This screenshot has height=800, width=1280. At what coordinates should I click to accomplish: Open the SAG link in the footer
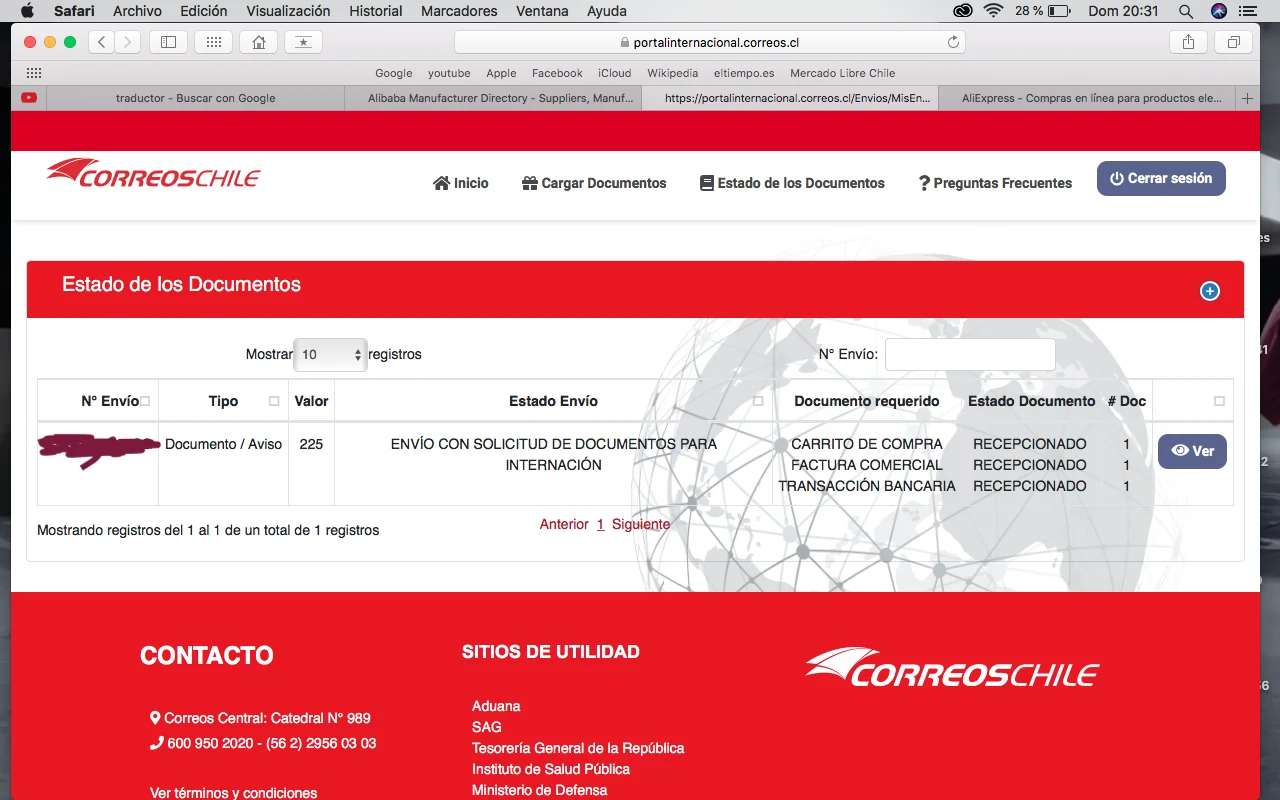coord(487,727)
